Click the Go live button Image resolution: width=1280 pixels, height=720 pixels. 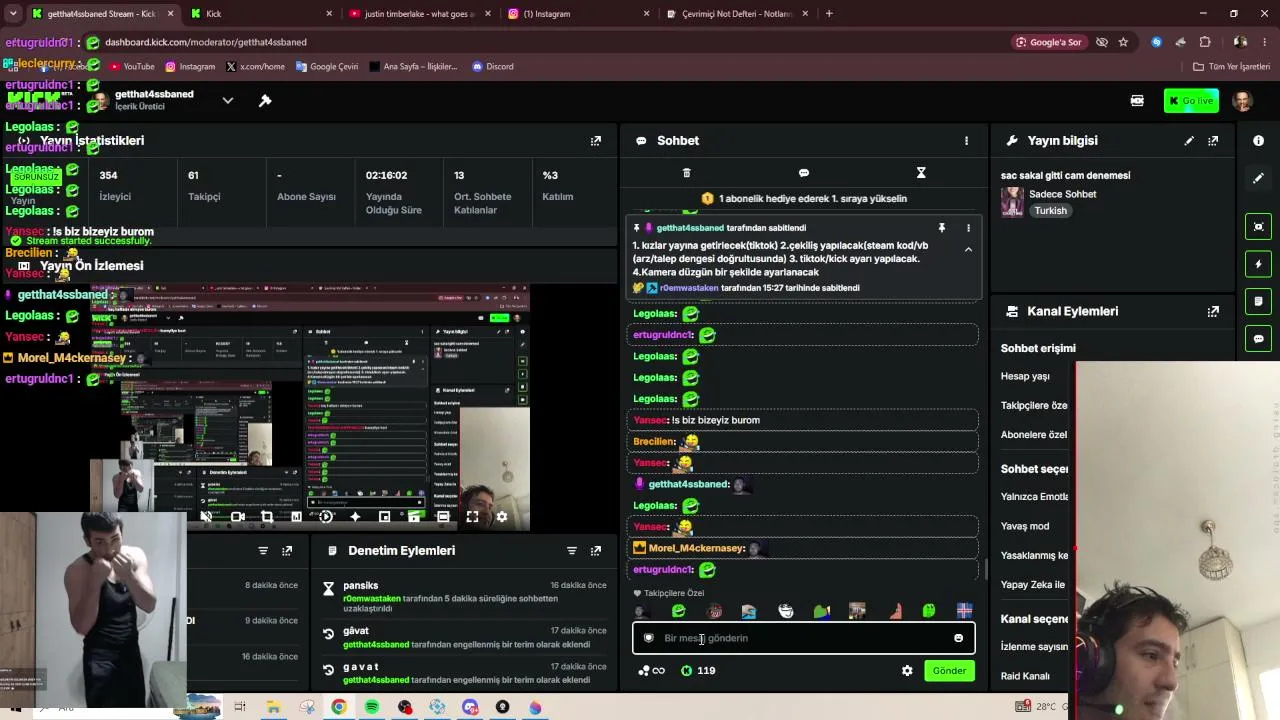tap(1191, 100)
